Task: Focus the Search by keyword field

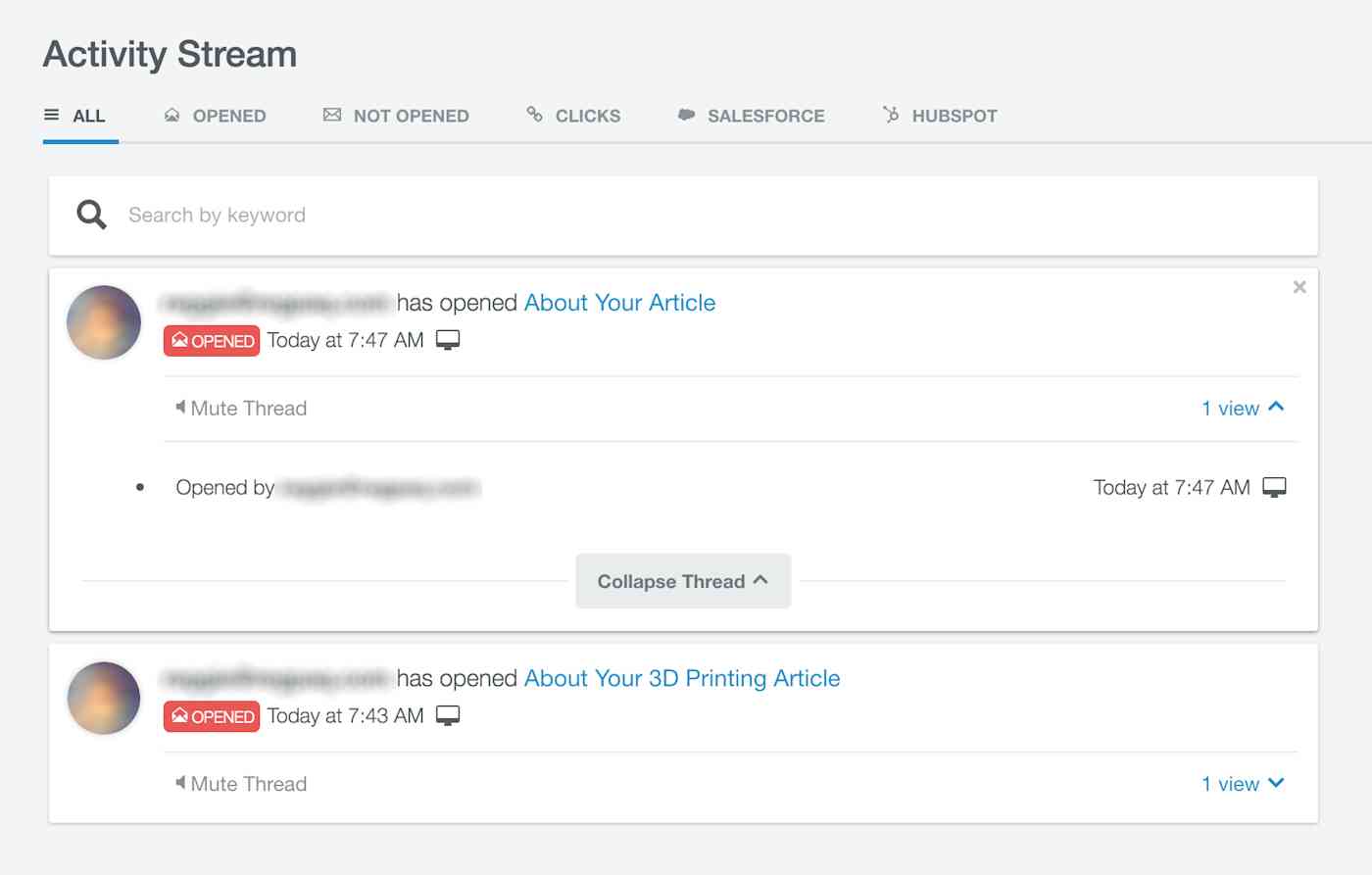Action: 683,216
